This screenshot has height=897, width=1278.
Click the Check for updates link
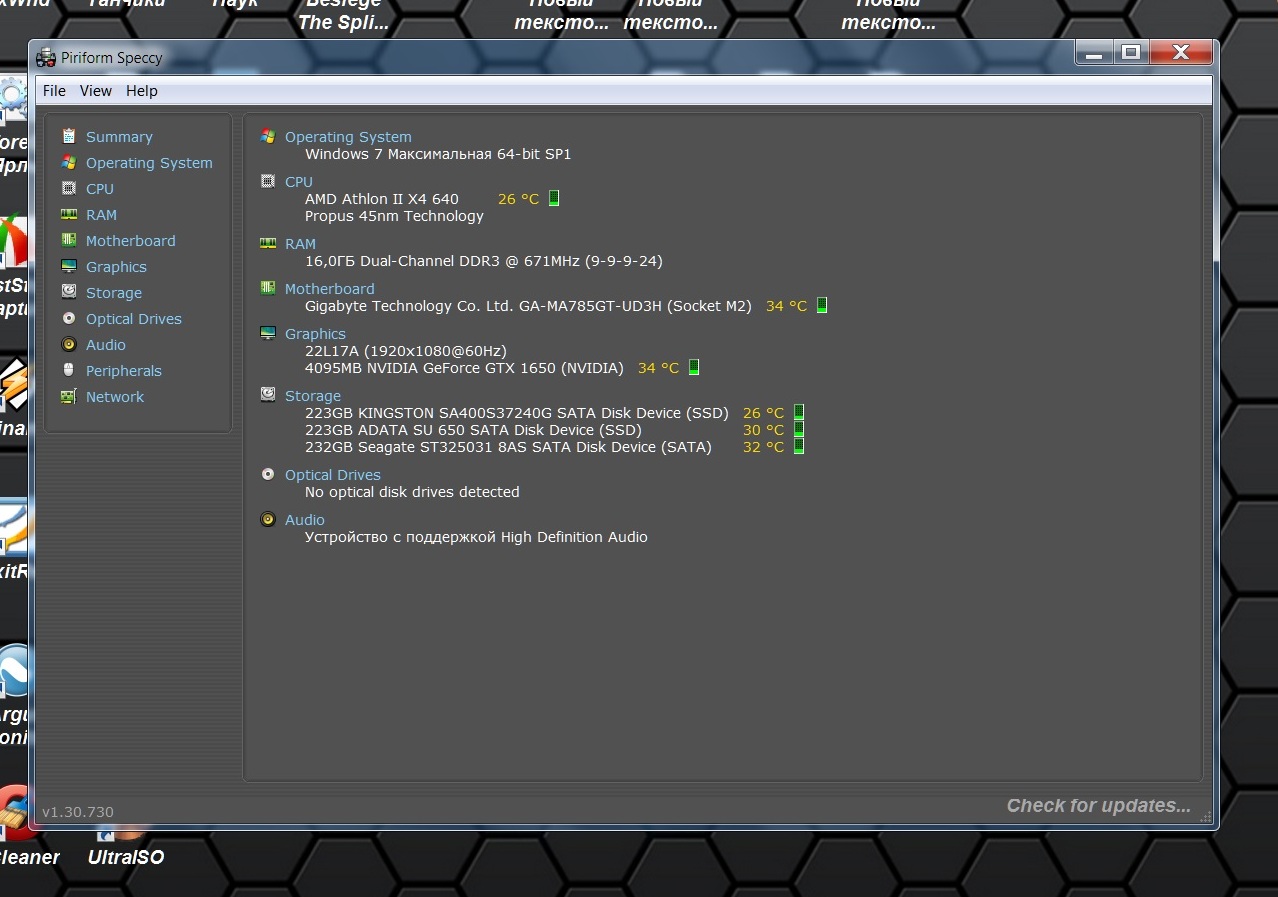point(1098,806)
